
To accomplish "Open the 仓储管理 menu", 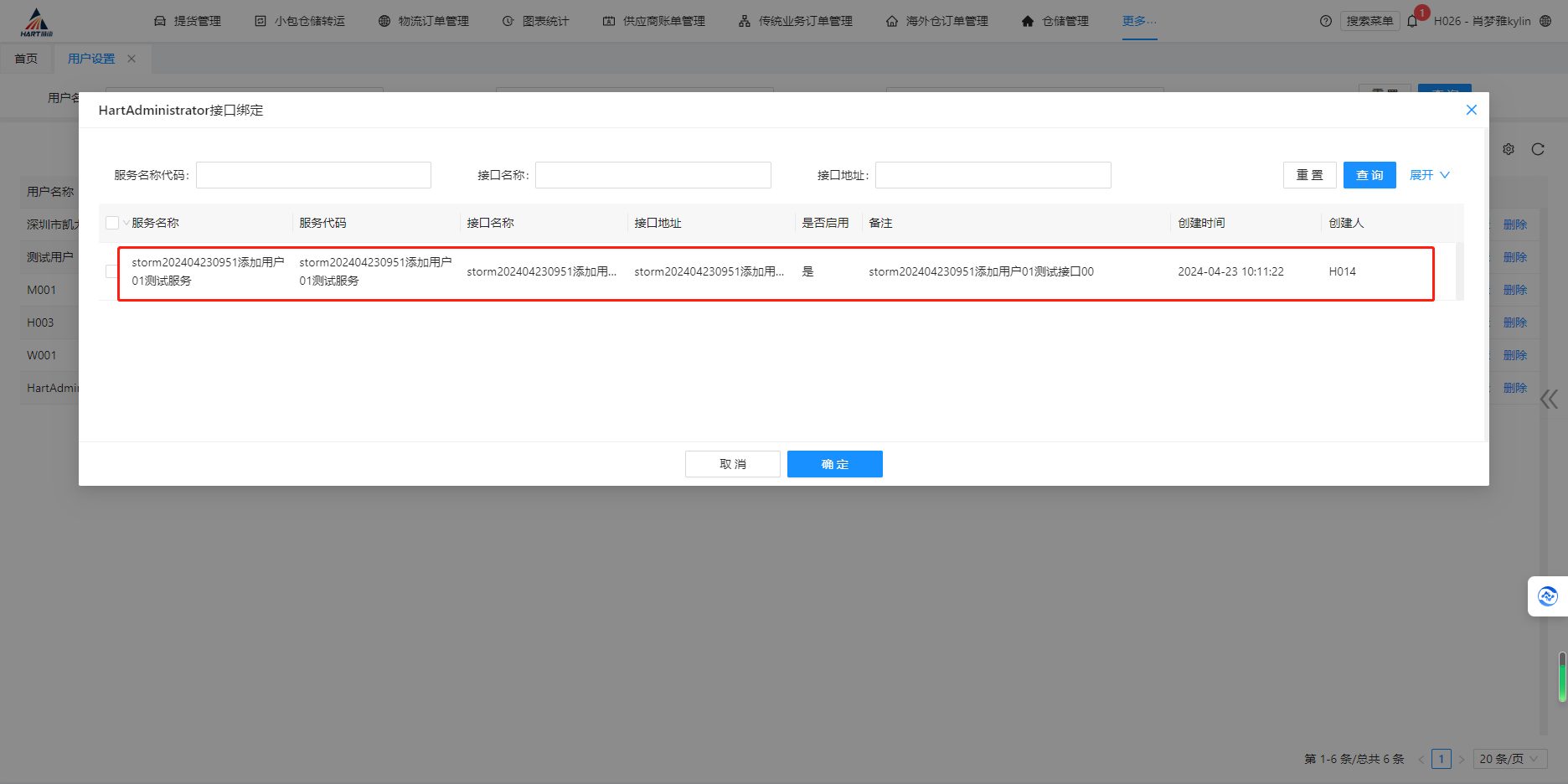I will pos(1055,21).
